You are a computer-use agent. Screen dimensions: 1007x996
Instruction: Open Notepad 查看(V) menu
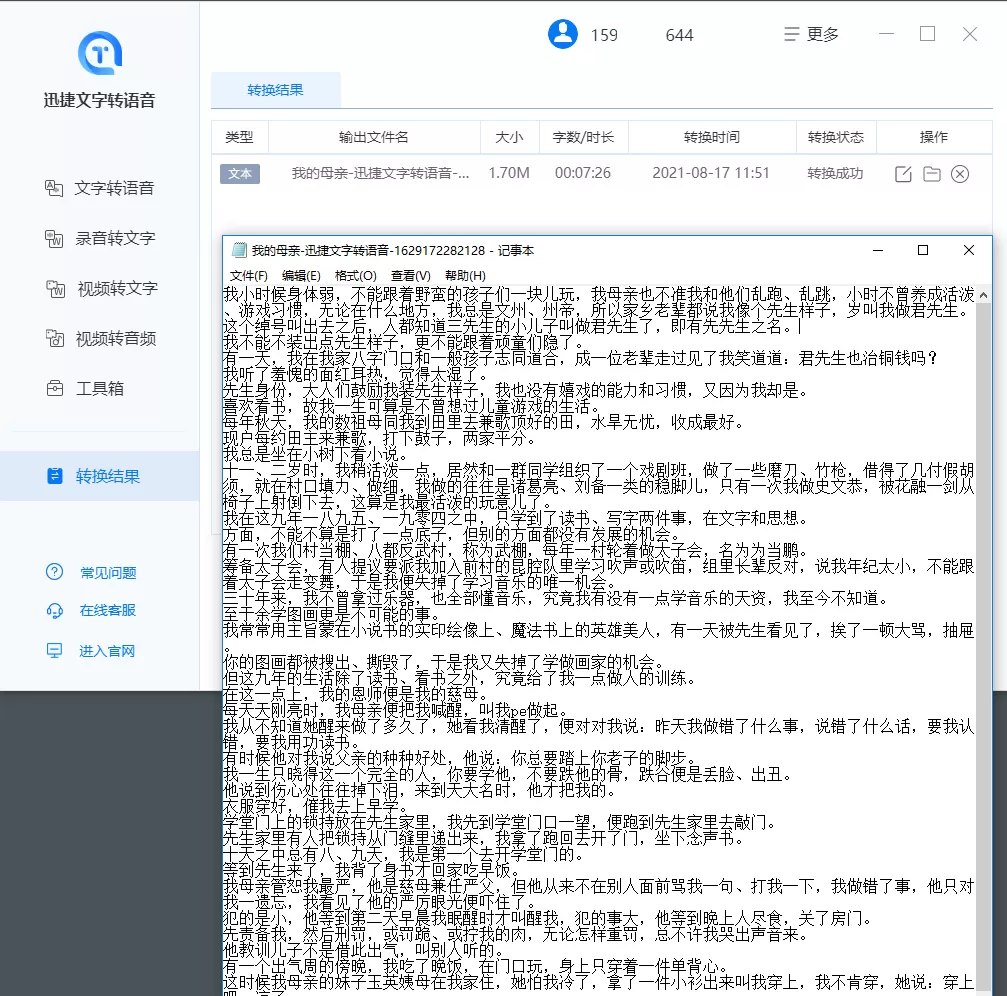[x=410, y=275]
